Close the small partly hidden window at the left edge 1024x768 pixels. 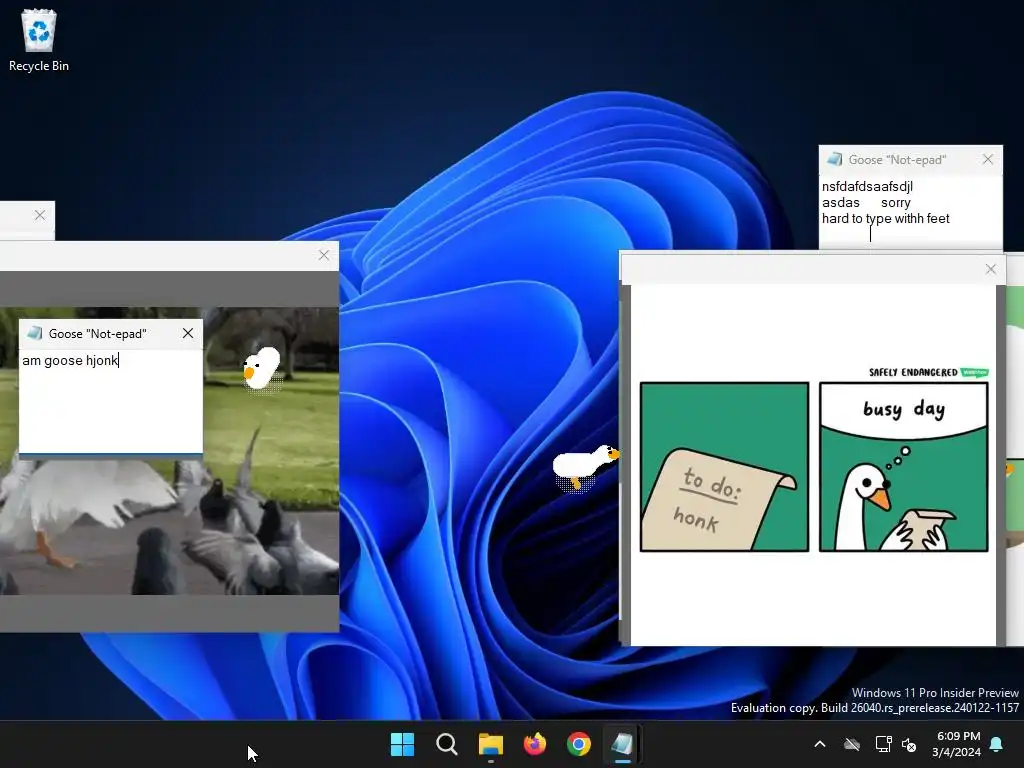tap(40, 215)
